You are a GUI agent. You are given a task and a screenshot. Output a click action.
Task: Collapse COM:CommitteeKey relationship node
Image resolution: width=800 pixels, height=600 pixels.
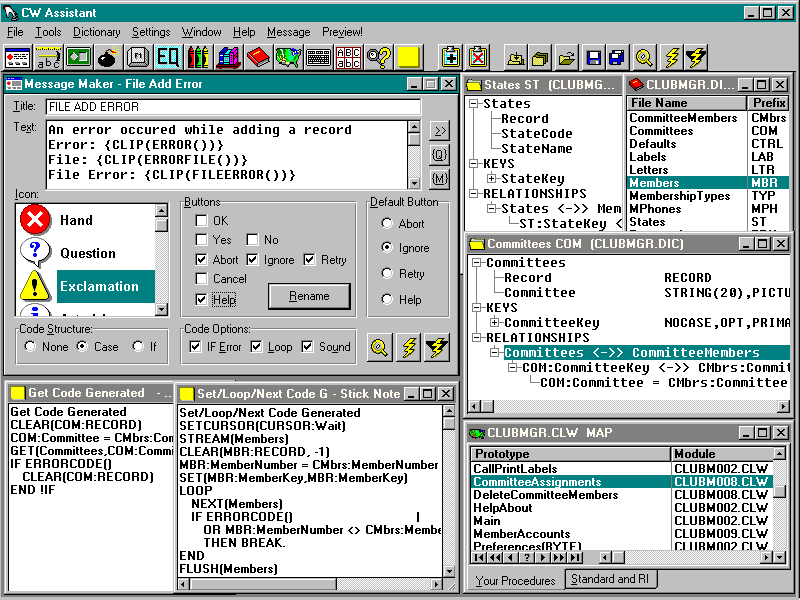pos(512,367)
